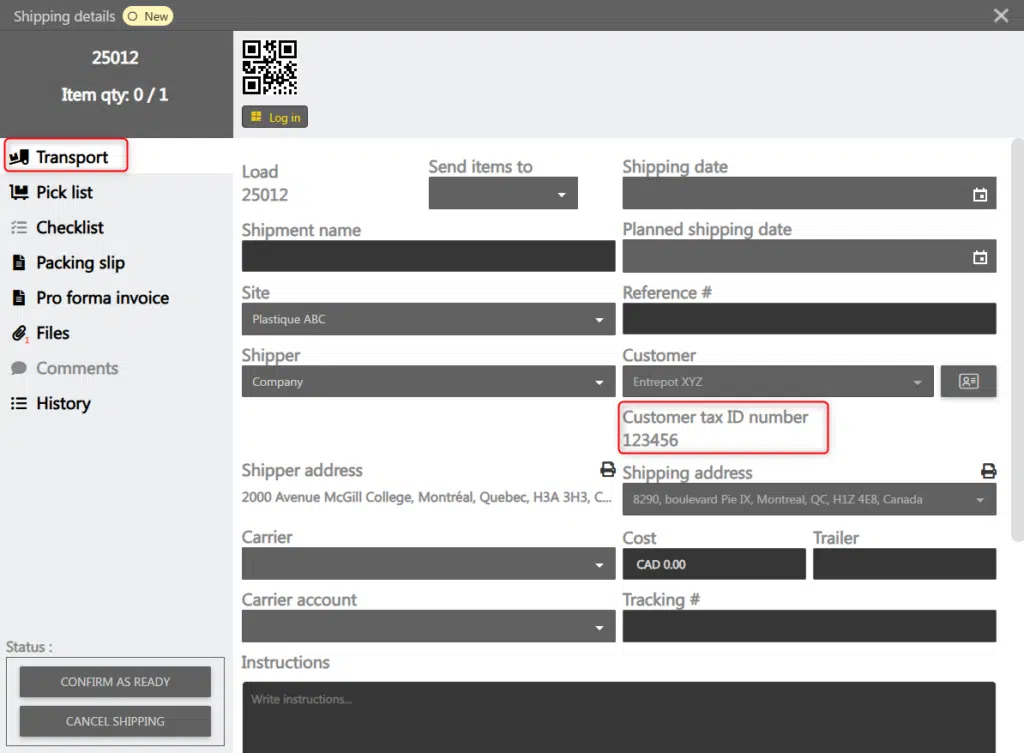Close the Shipping details window
Screen dimensions: 1024x753
point(1001,15)
